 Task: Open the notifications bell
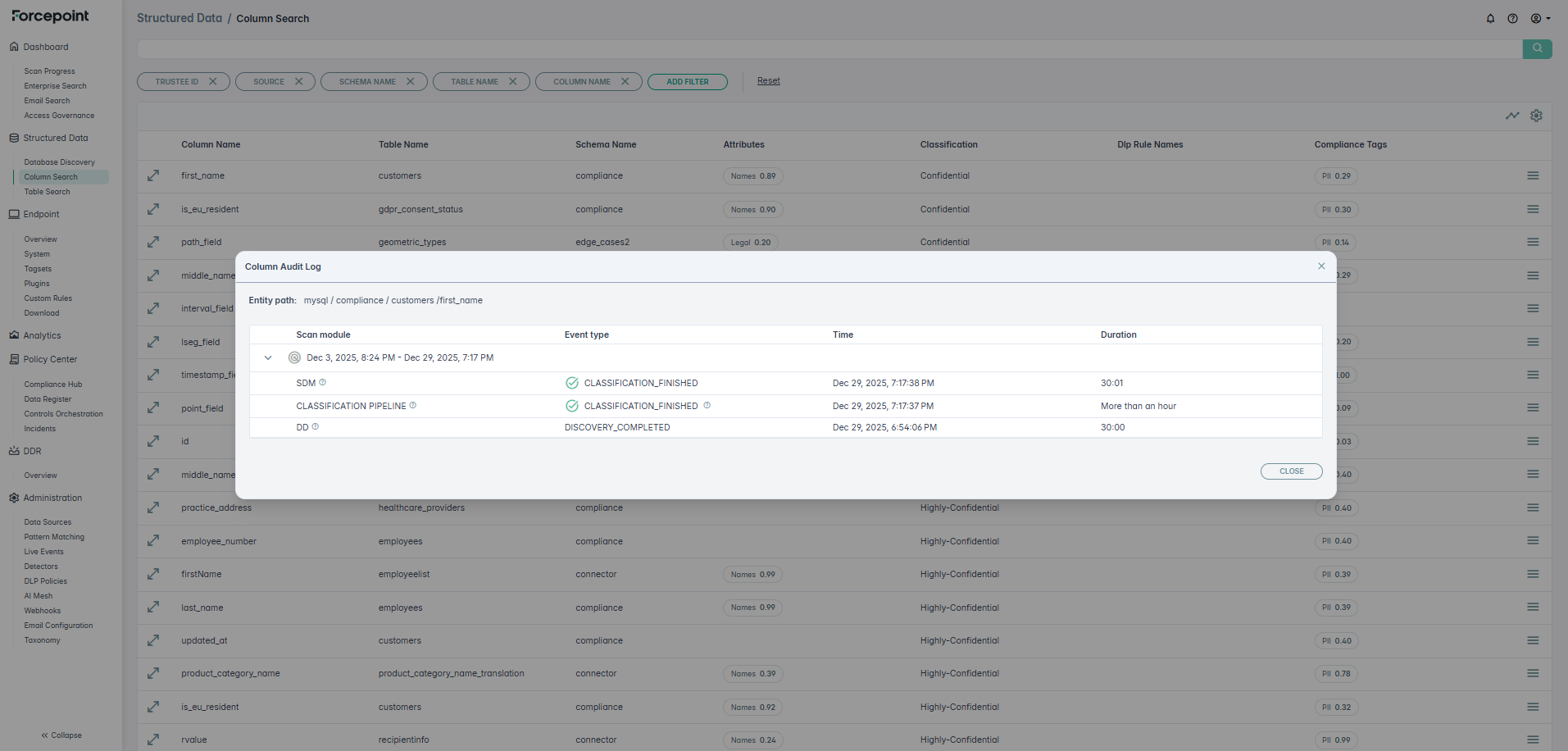(1490, 19)
